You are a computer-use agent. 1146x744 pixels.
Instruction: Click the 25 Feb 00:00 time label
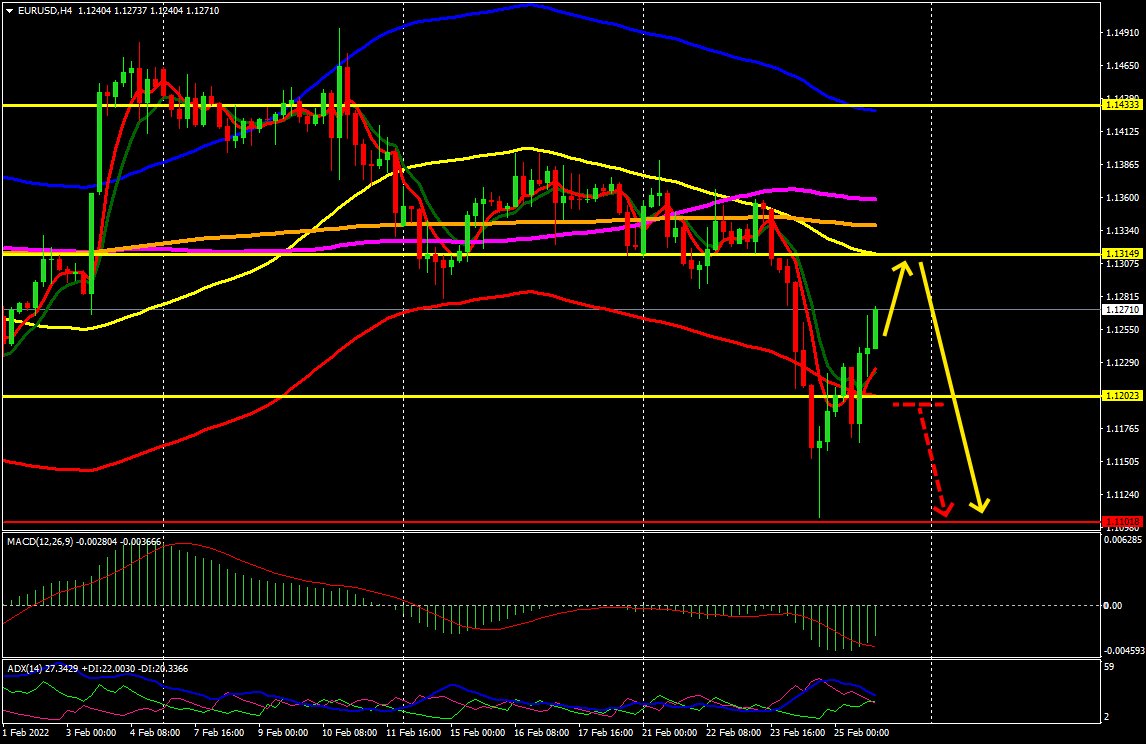coord(862,732)
